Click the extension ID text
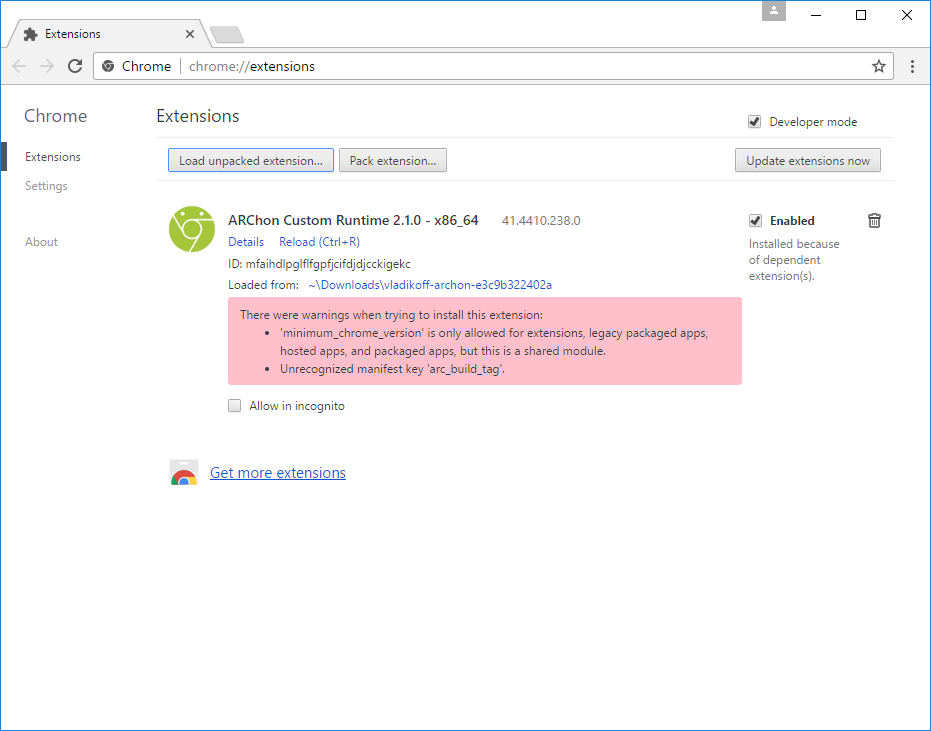This screenshot has height=731, width=931. 319,264
